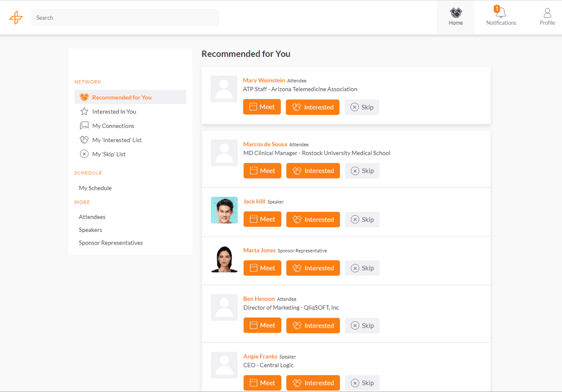Viewport: 562px width, 392px height.
Task: Skip Jack Hill recommendation
Action: click(x=362, y=219)
